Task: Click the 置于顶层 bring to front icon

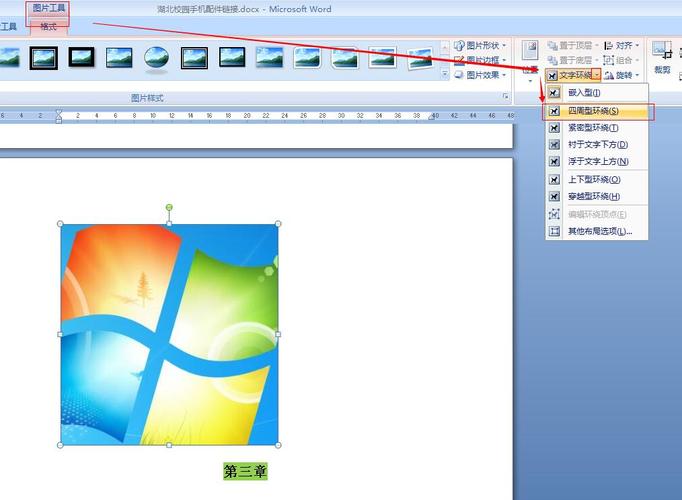Action: (x=552, y=46)
